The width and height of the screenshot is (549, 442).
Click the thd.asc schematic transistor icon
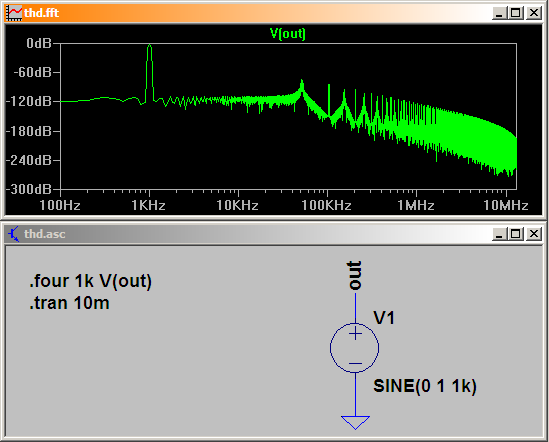click(x=14, y=234)
